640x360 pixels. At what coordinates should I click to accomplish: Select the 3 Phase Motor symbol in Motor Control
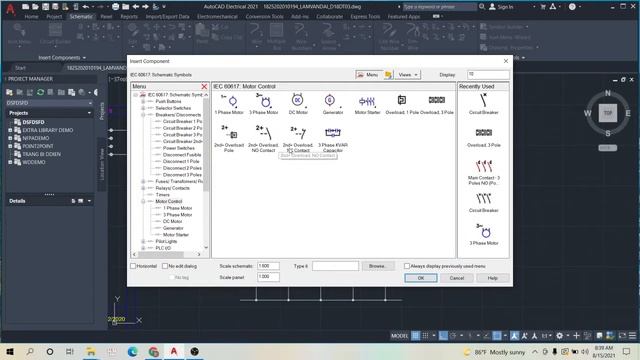264,104
